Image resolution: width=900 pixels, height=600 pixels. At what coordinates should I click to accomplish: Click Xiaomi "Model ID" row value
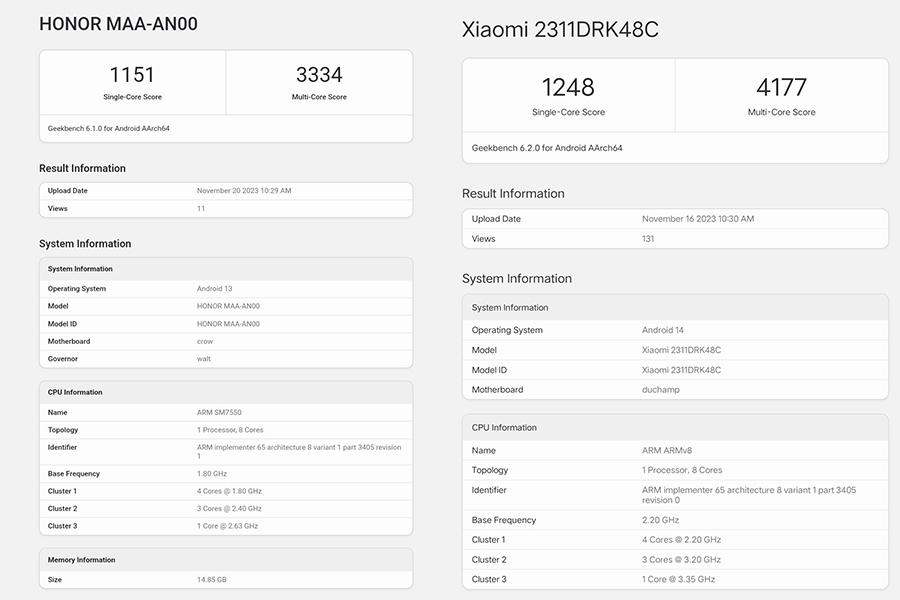click(x=681, y=370)
